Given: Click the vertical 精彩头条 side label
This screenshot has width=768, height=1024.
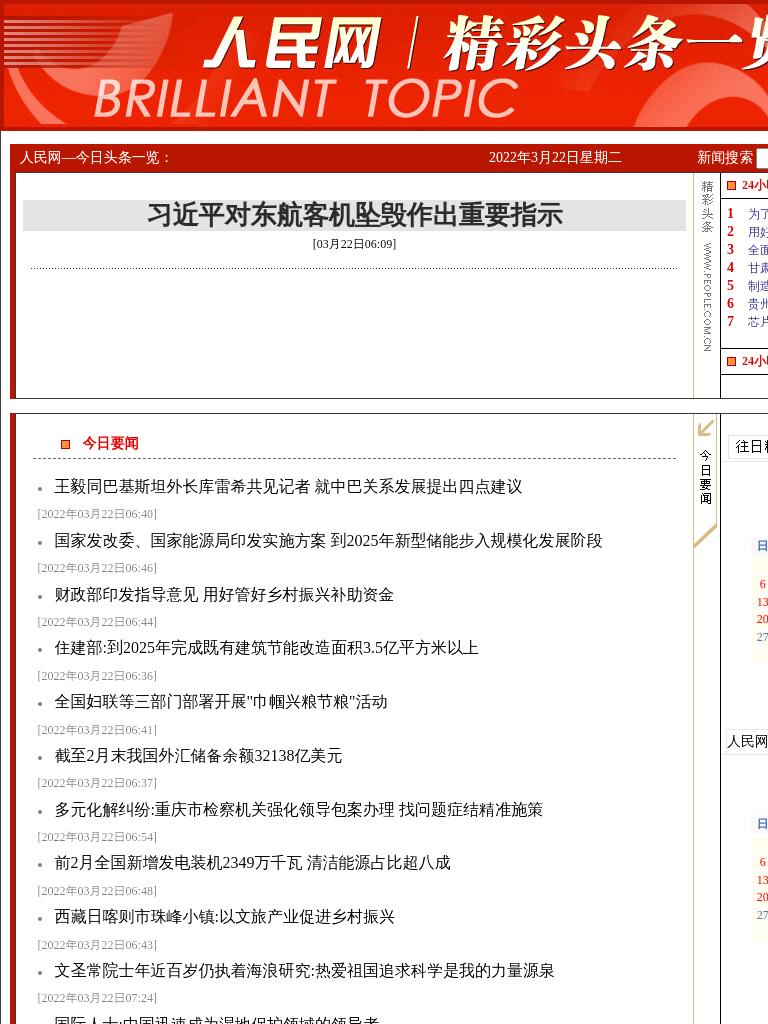Looking at the screenshot, I should pyautogui.click(x=707, y=206).
